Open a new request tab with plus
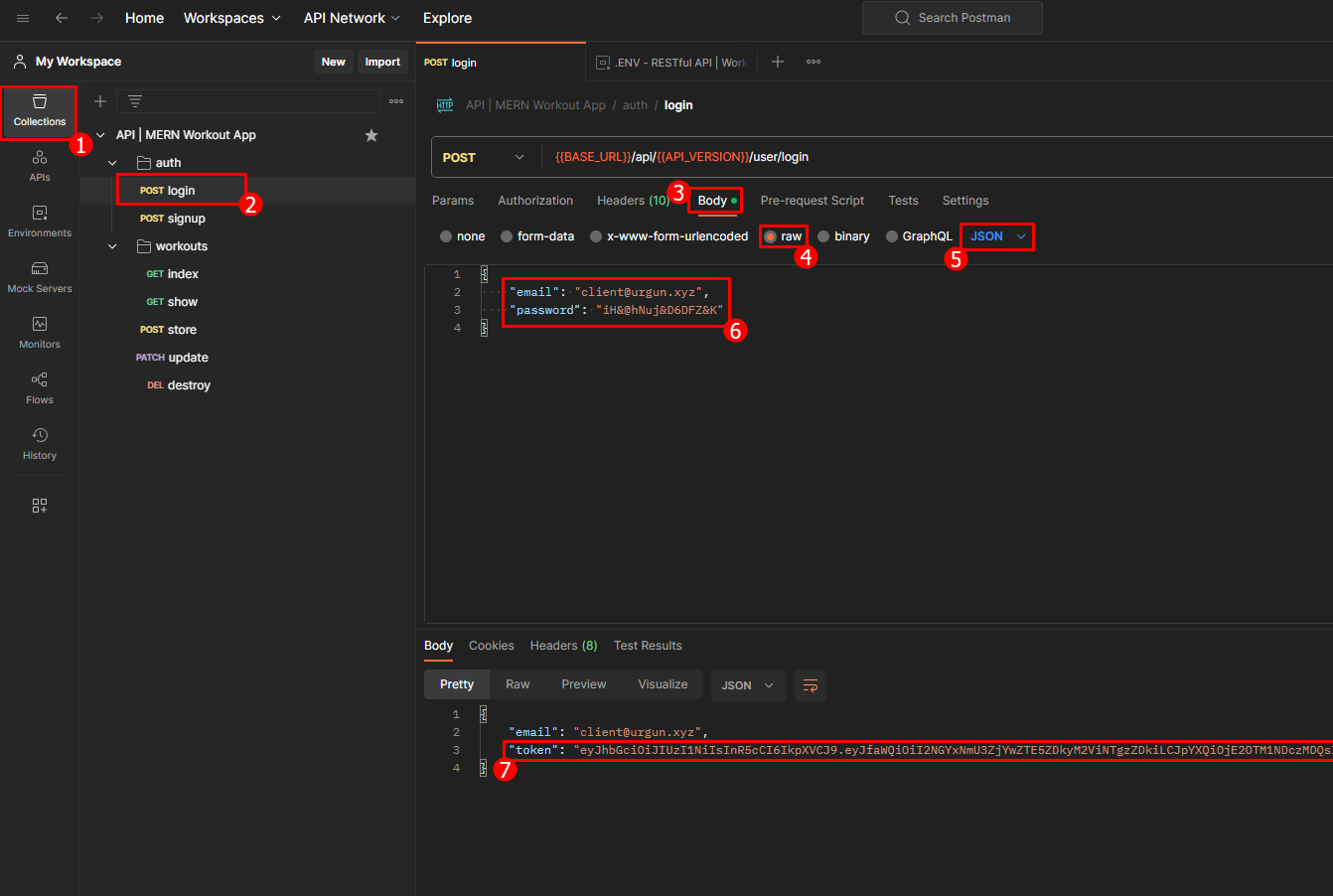This screenshot has width=1333, height=896. pyautogui.click(x=778, y=62)
